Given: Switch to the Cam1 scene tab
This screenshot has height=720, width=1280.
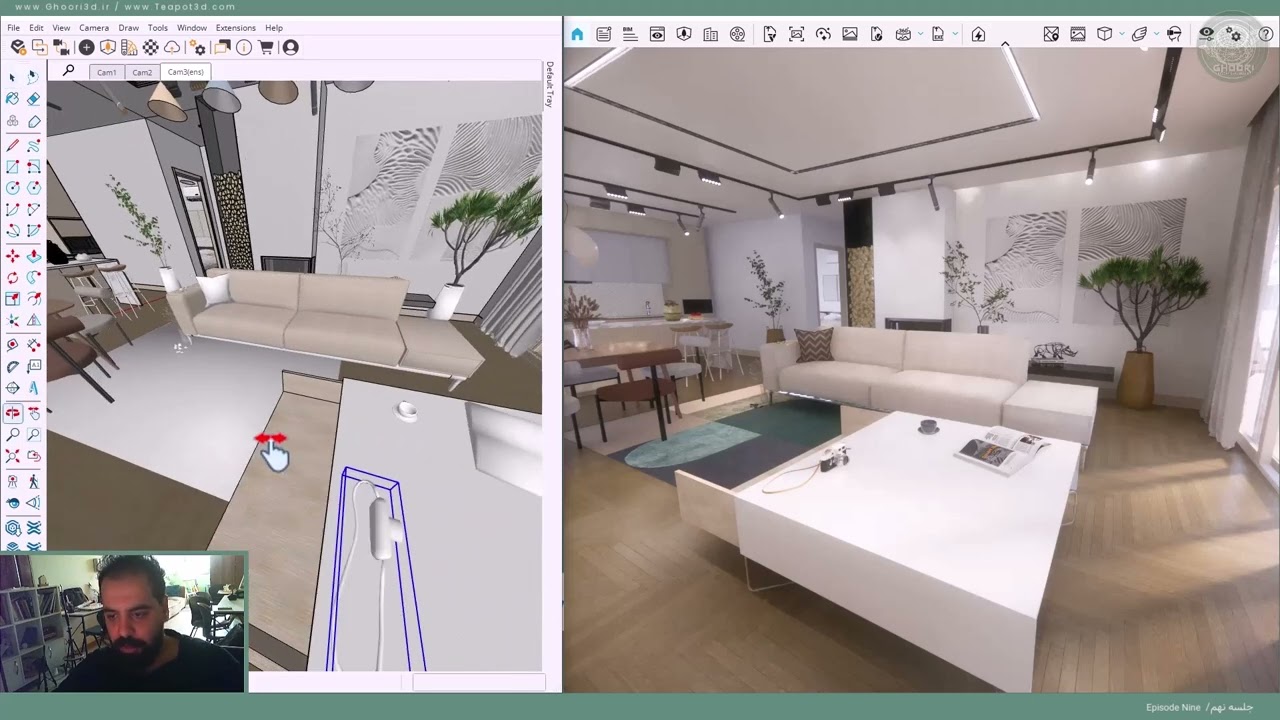Looking at the screenshot, I should tap(106, 72).
